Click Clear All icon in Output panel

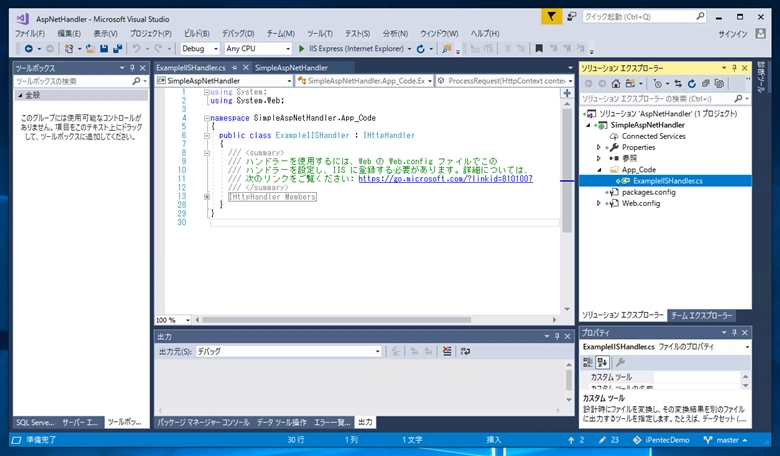[x=447, y=351]
